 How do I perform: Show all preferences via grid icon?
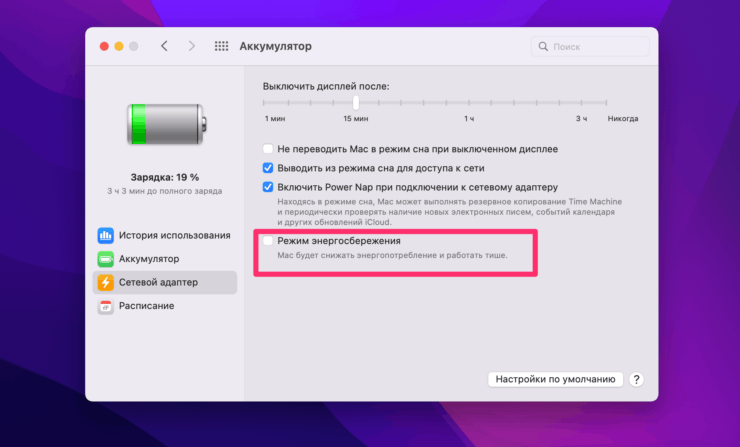221,47
